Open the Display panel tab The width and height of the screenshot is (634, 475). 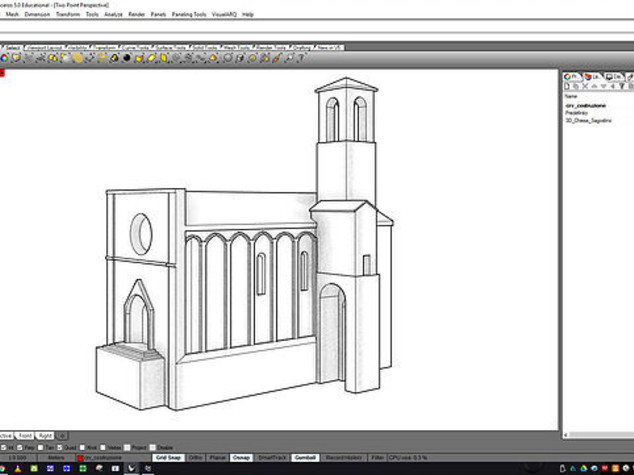click(x=614, y=76)
